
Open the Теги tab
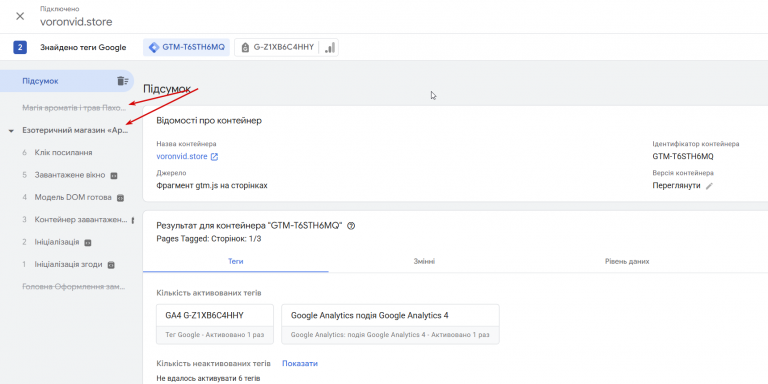(x=236, y=262)
